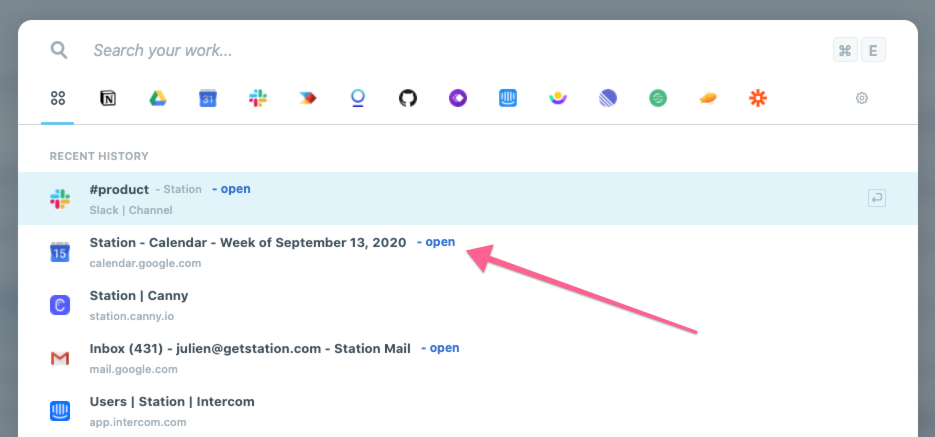Click the Gmail M icon
Image resolution: width=935 pixels, height=437 pixels.
[60, 358]
